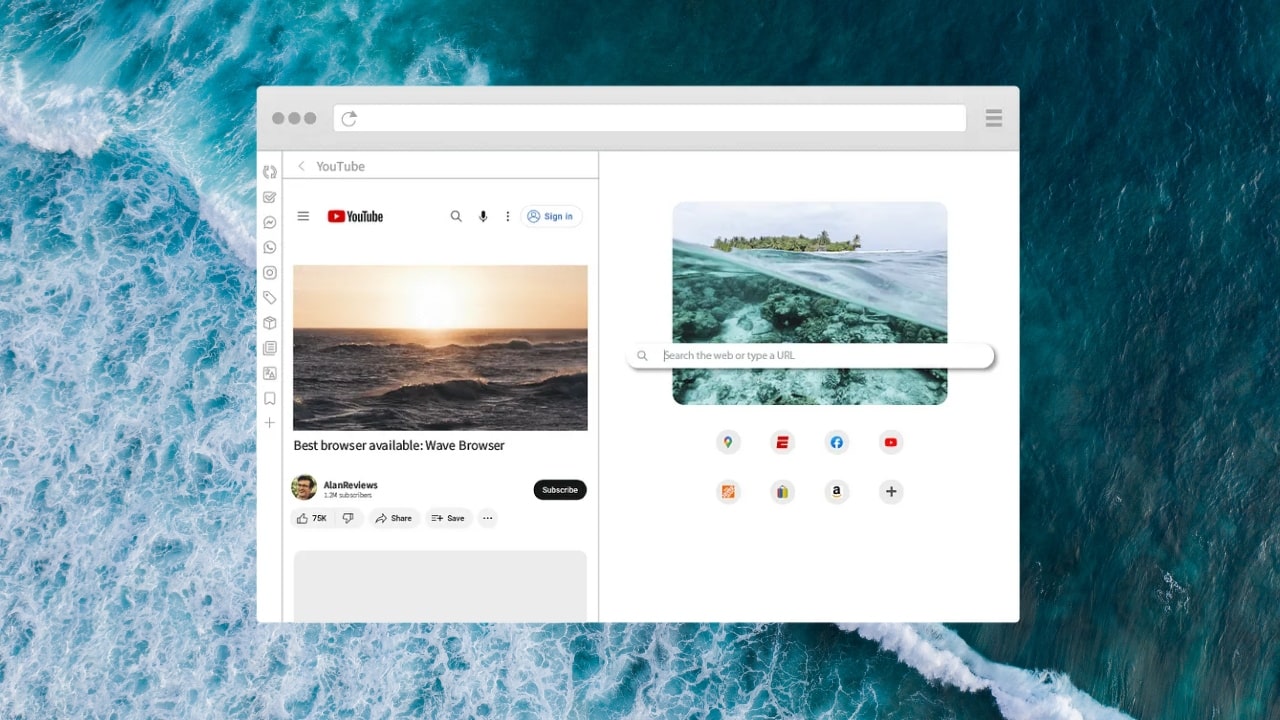Save the video to a playlist
The width and height of the screenshot is (1280, 720).
(448, 518)
